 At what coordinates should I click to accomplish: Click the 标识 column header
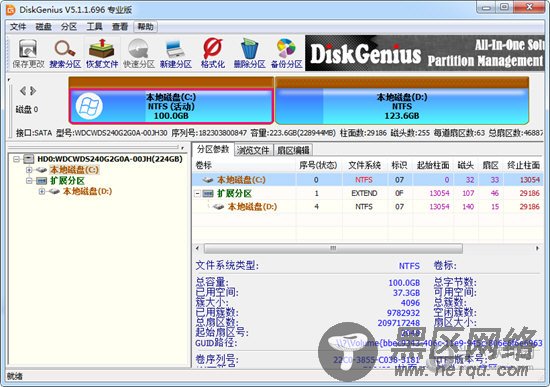pos(400,165)
